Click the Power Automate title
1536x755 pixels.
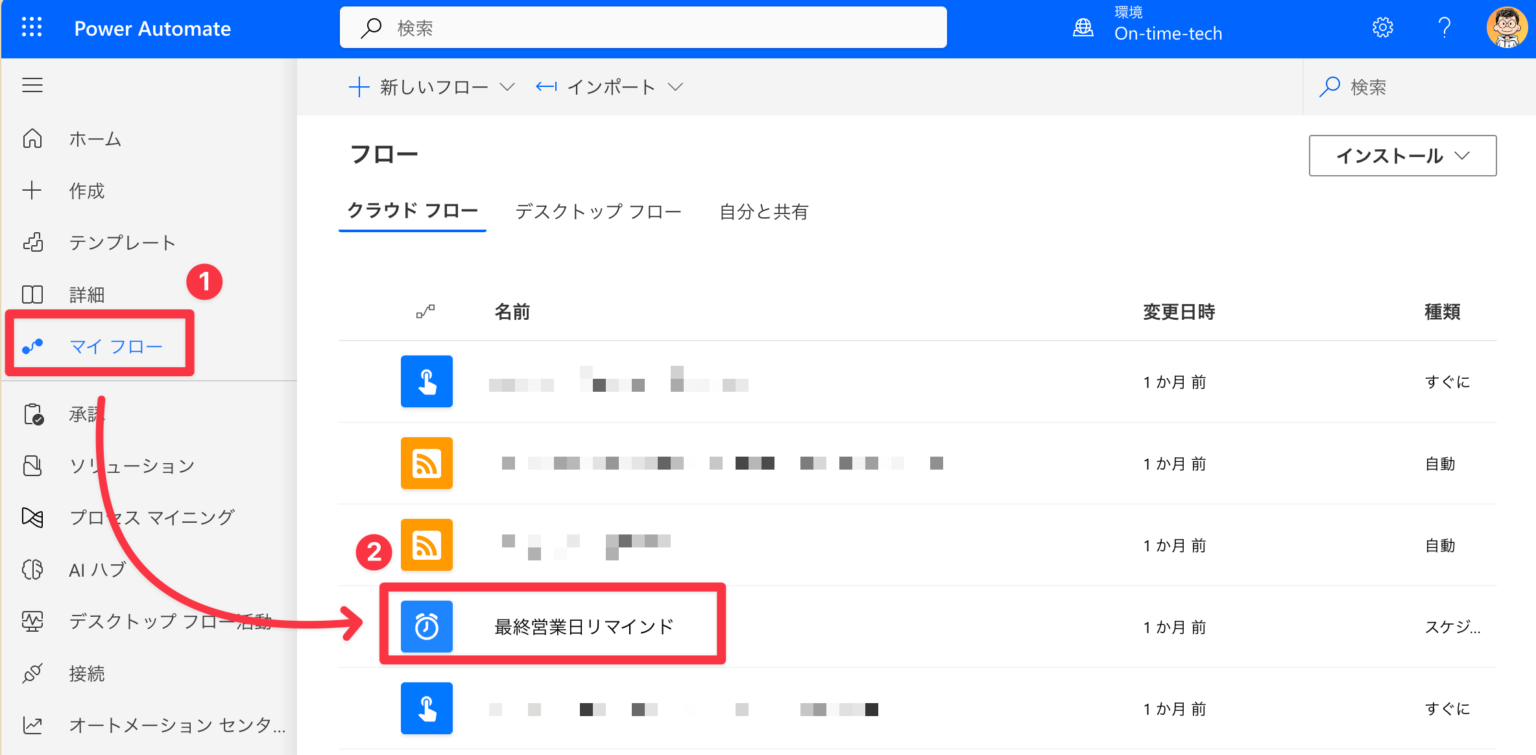tap(152, 28)
